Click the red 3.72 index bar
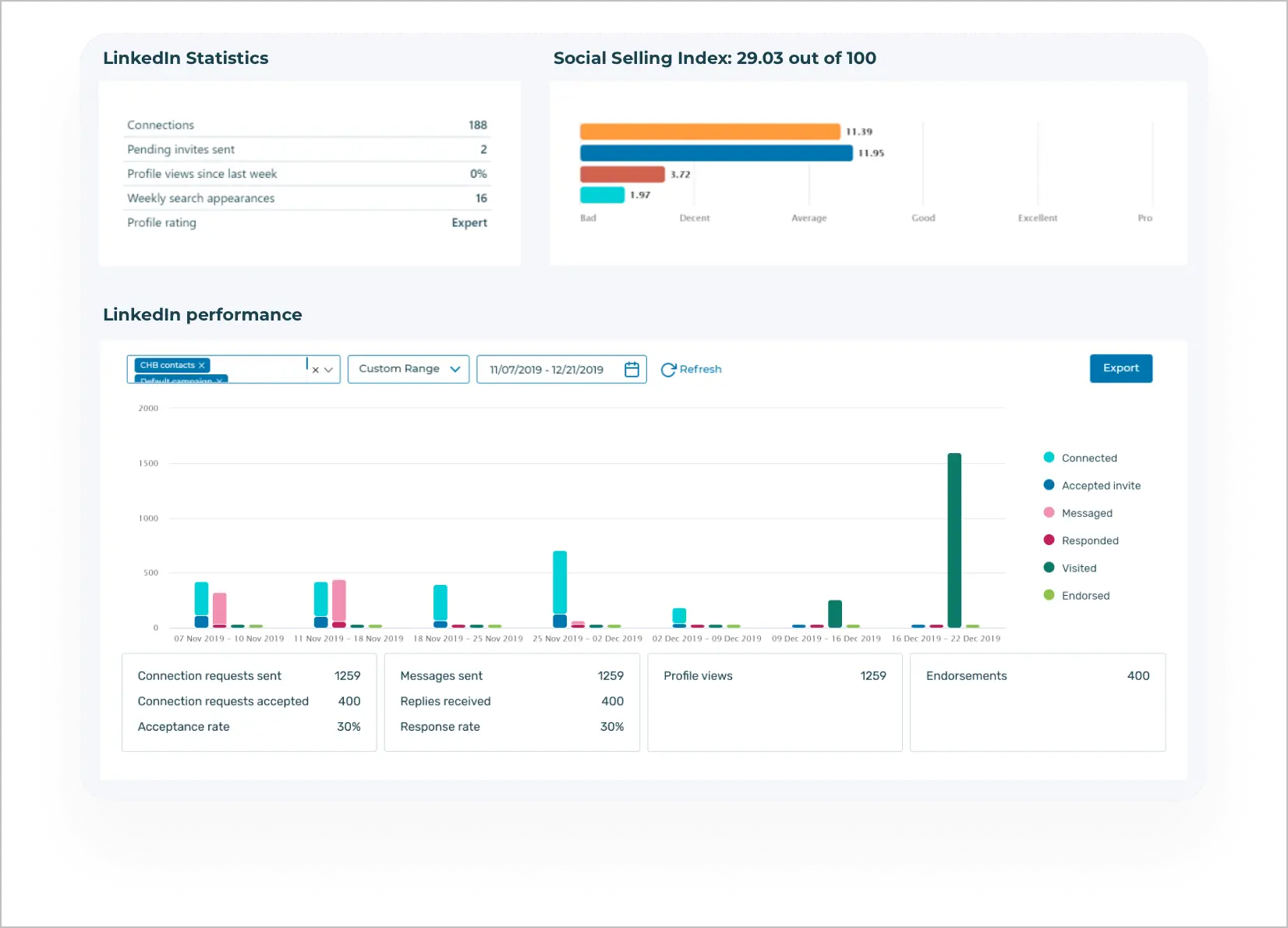This screenshot has width=1288, height=928. coord(622,174)
